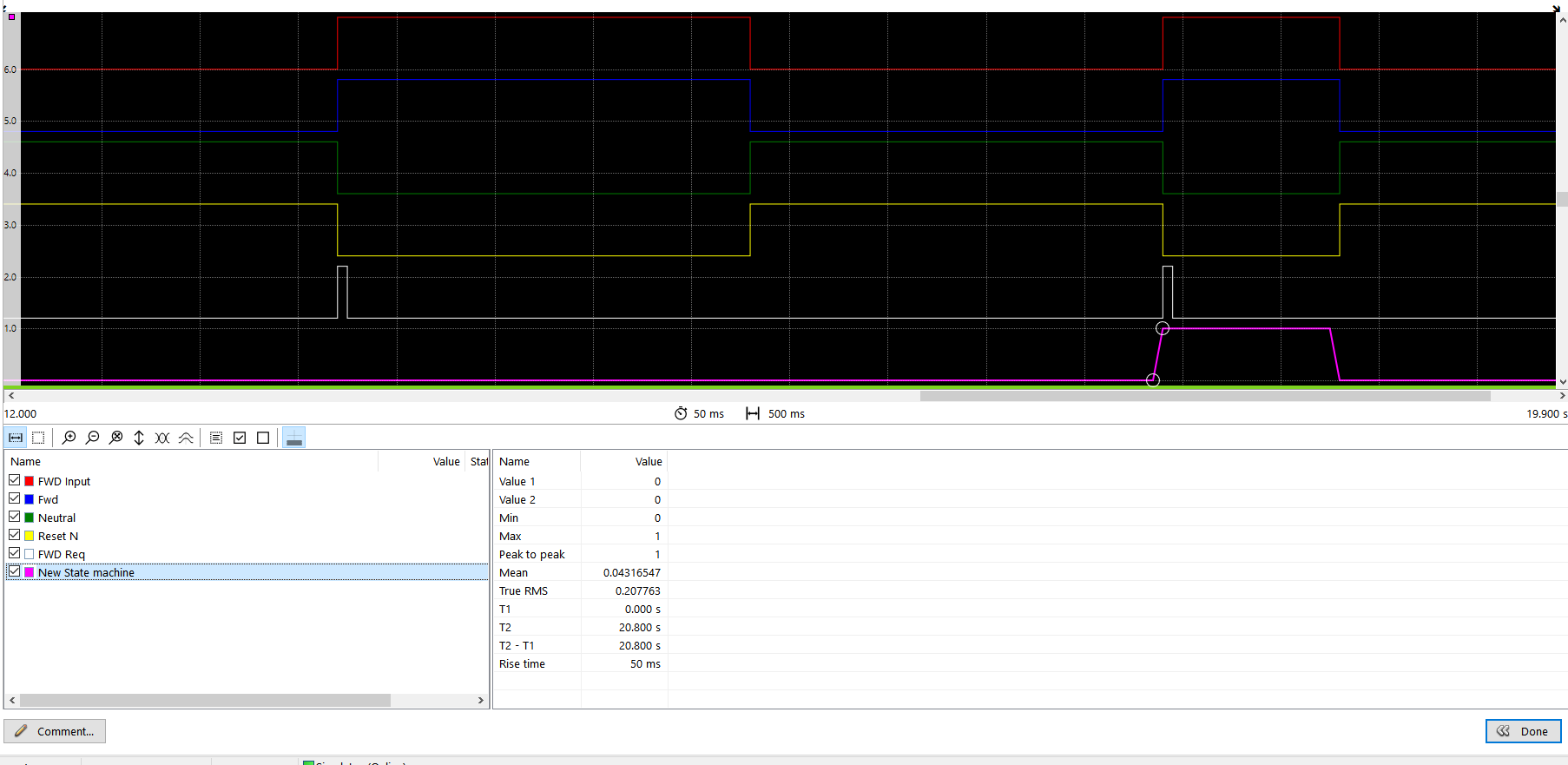Uncheck the Fwd signal checkbox
Screen dimensions: 1568x765
(15, 498)
